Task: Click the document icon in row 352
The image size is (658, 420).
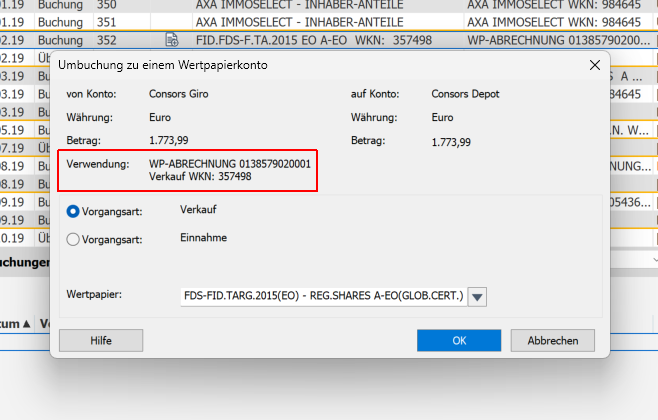Action: coord(172,40)
